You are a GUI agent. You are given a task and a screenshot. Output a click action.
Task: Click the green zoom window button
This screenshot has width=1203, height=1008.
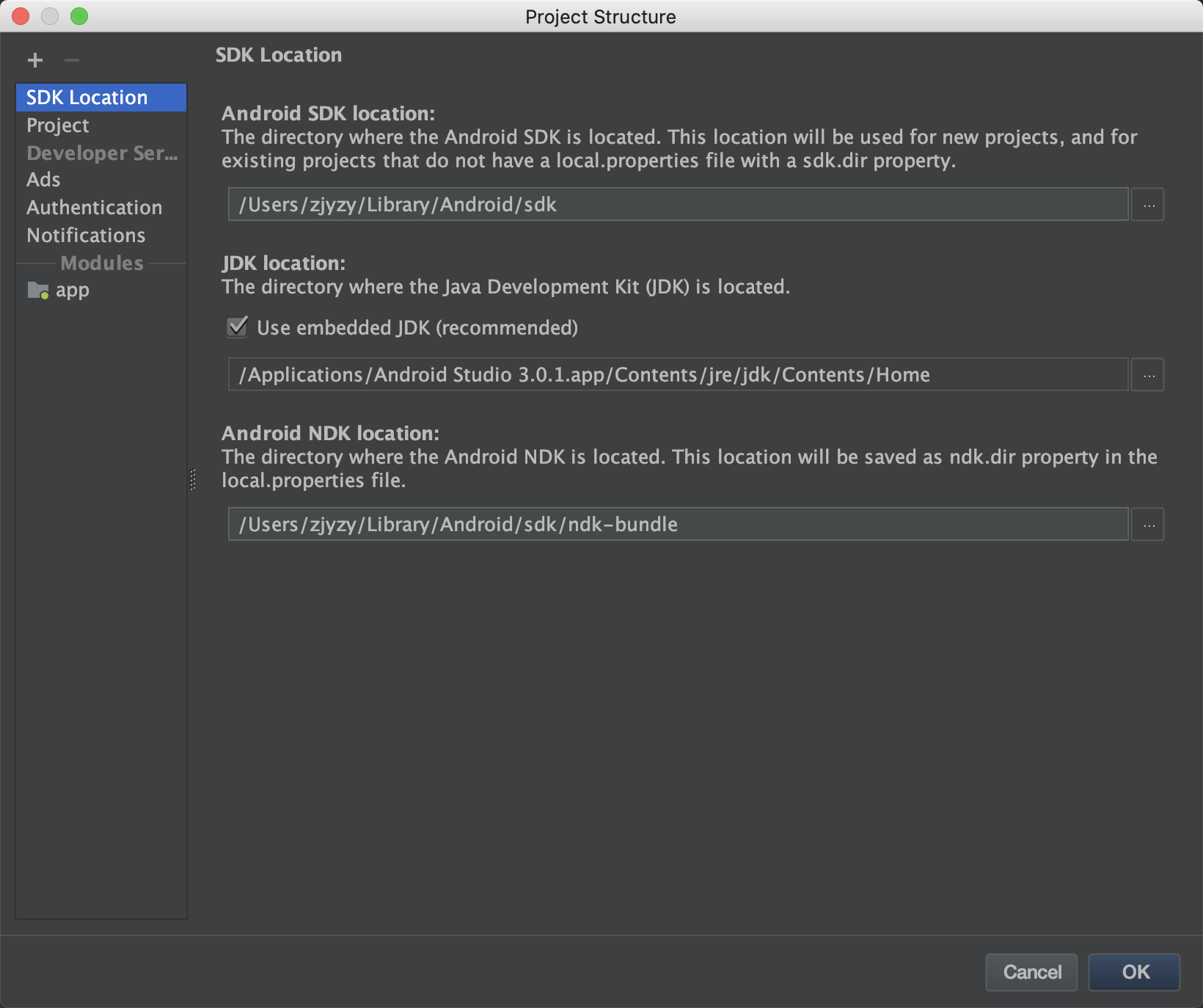point(79,16)
